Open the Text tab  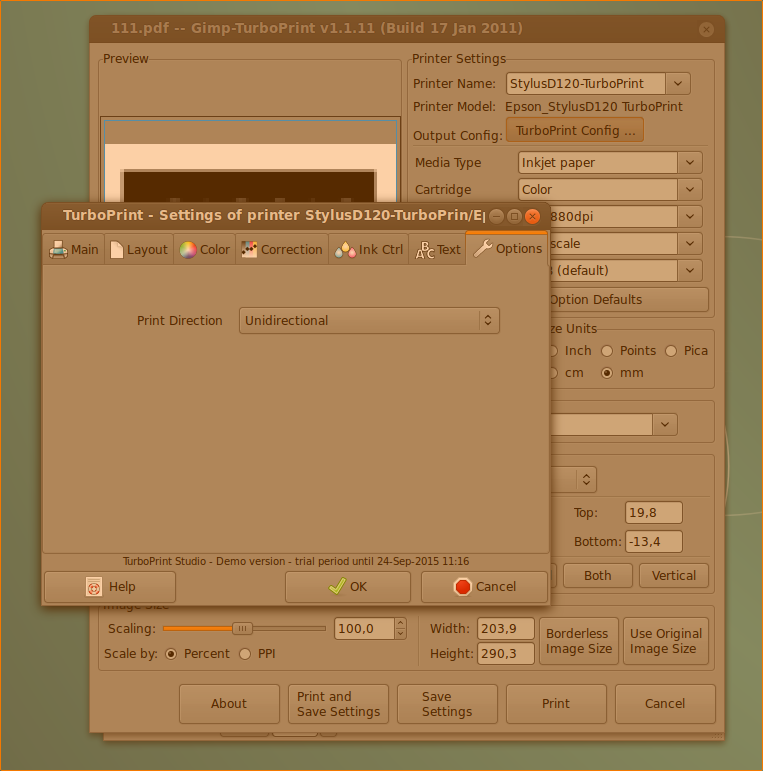438,250
